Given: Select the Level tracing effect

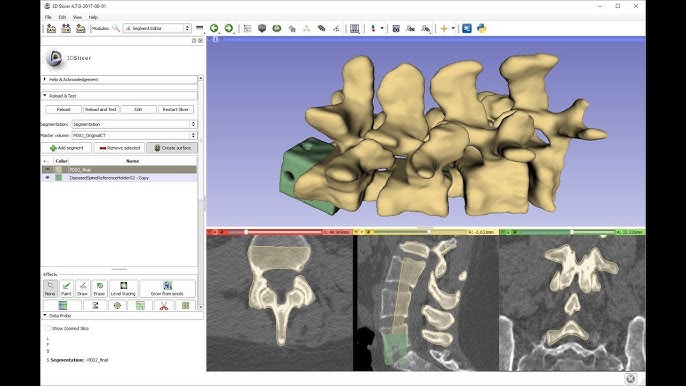Looking at the screenshot, I should tap(123, 288).
